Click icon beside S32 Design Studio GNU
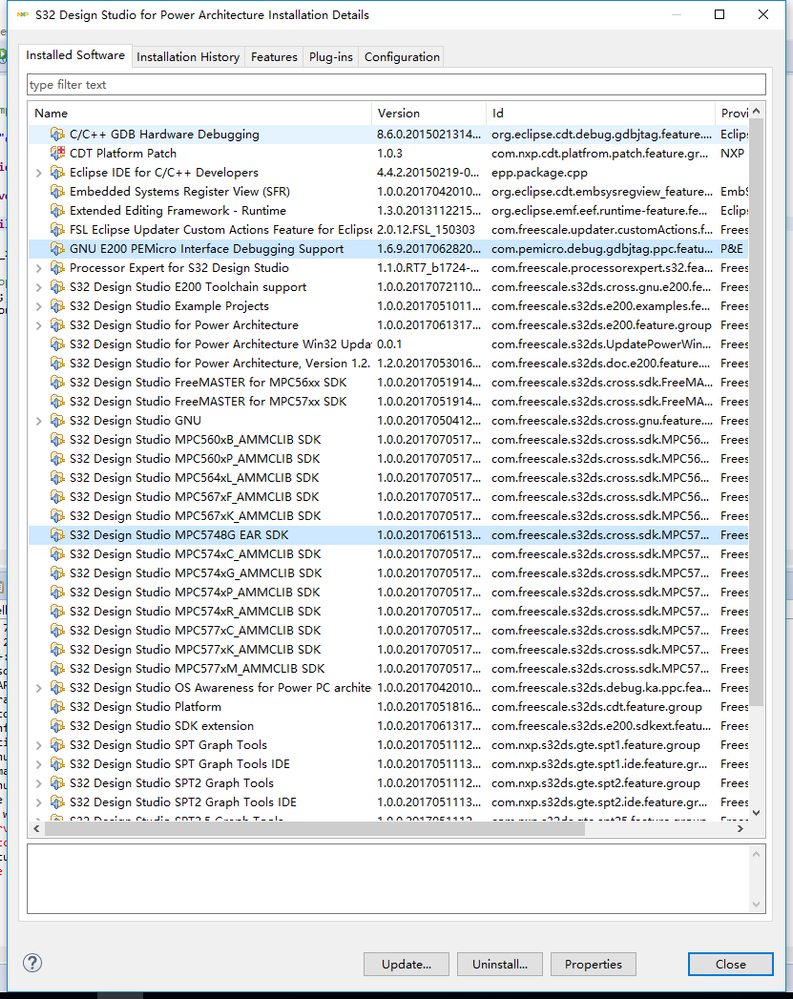Screen dimensions: 793x999 pyautogui.click(x=57, y=421)
